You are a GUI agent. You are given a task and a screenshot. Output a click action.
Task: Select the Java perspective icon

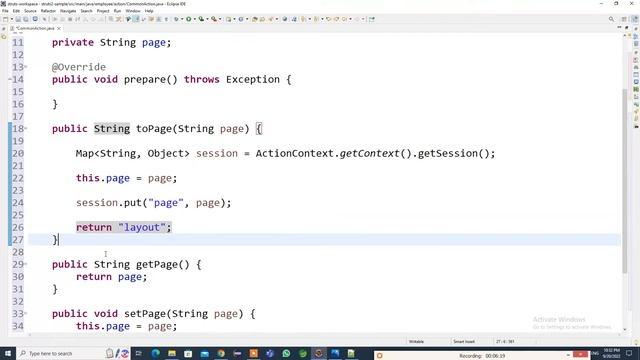point(634,19)
